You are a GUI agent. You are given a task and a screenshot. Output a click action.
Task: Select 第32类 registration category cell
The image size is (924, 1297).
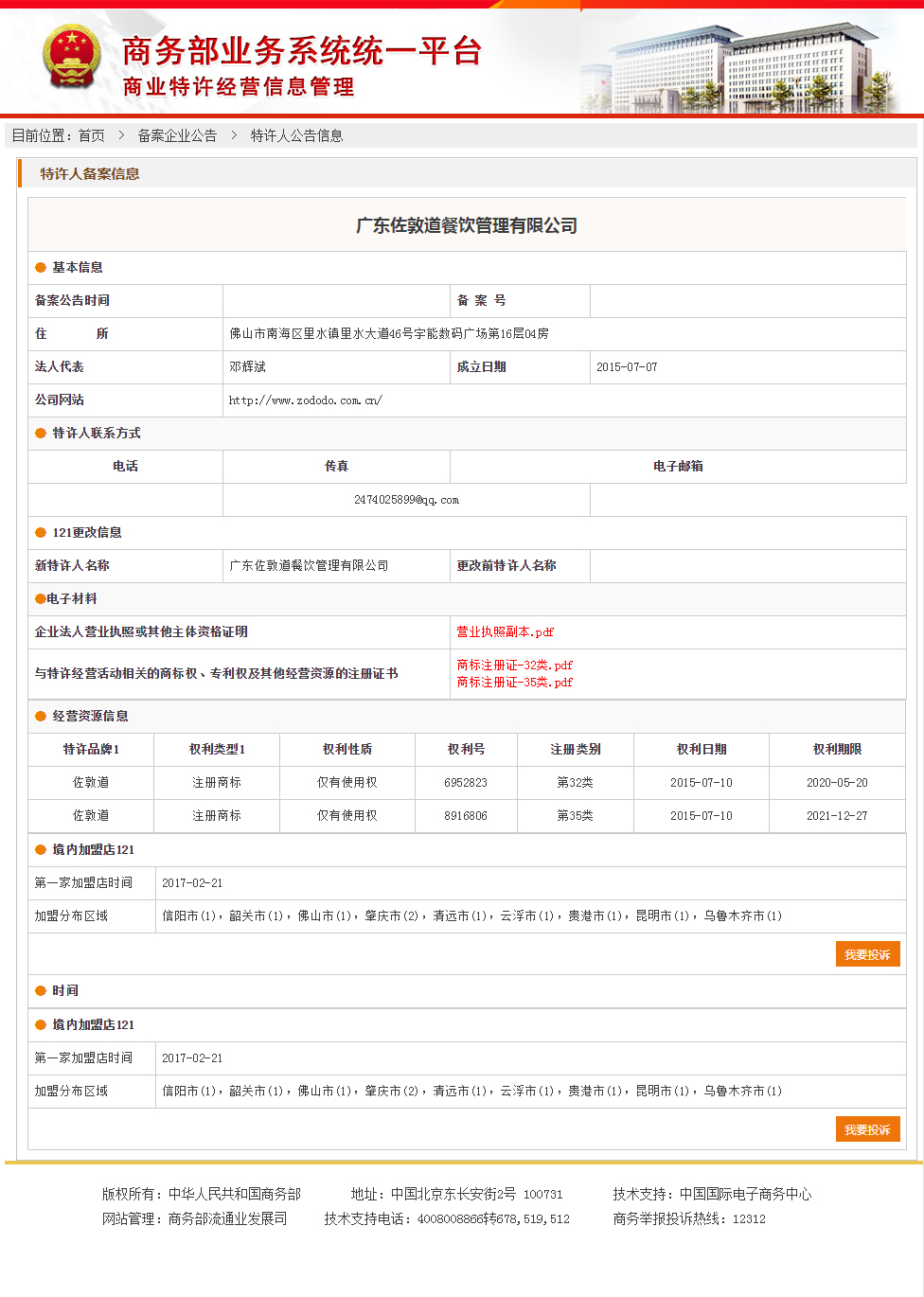click(575, 782)
